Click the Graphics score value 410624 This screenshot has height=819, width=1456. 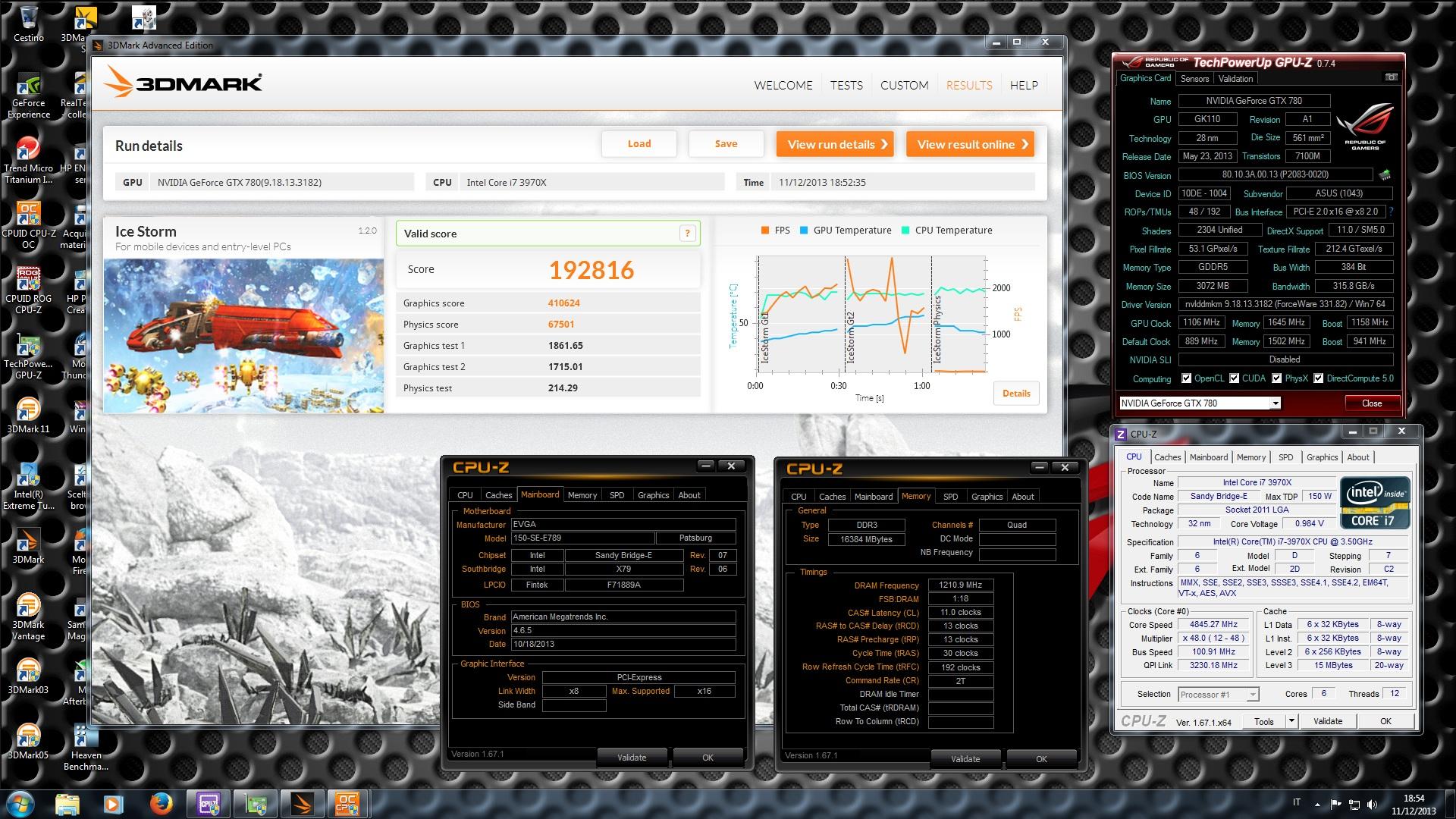click(564, 303)
